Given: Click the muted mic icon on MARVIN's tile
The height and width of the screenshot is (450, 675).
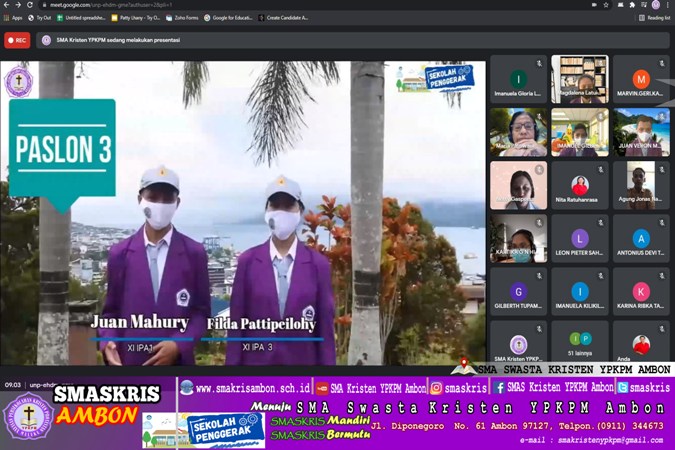Looking at the screenshot, I should (x=662, y=63).
